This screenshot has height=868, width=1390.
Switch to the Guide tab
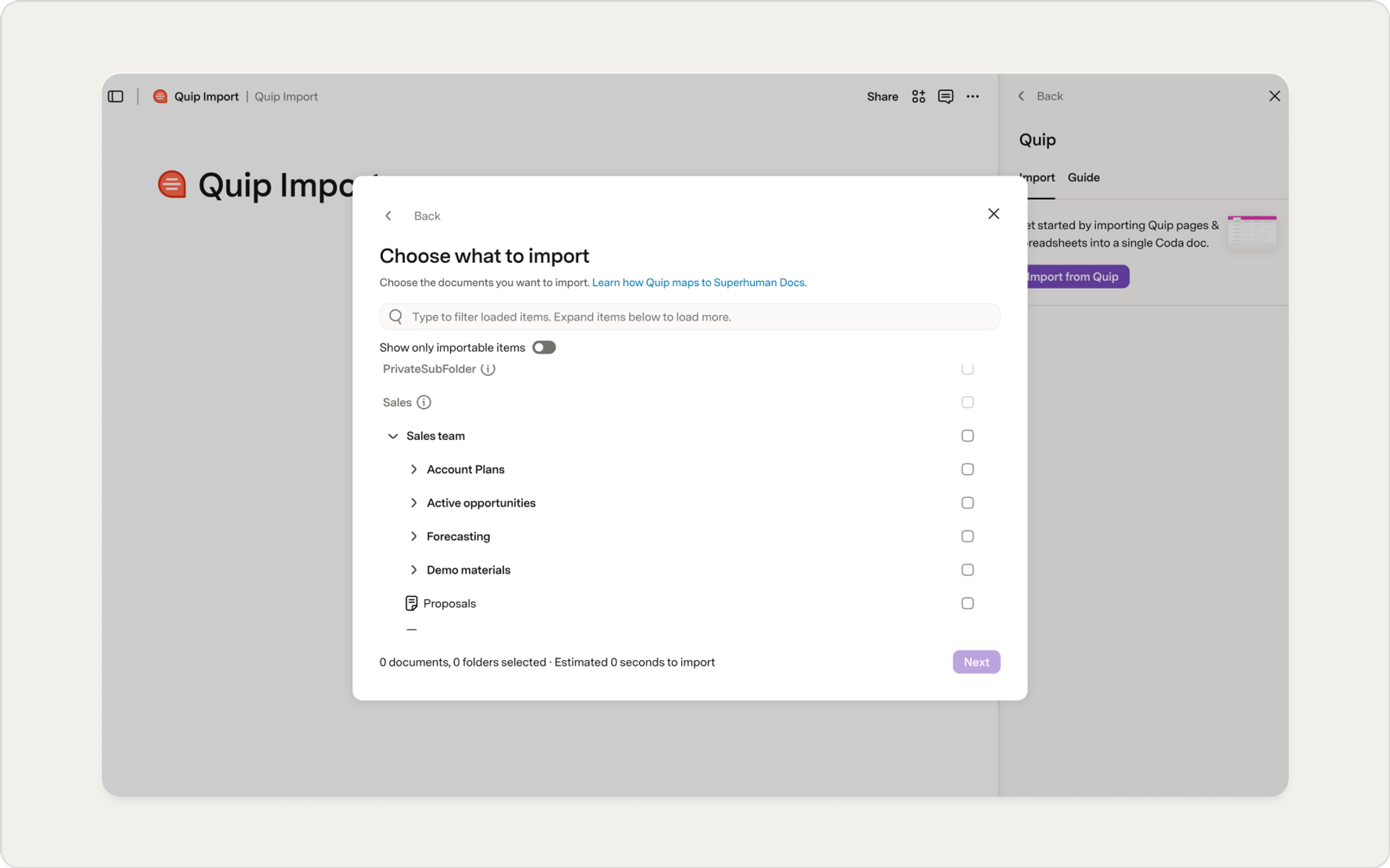[1084, 178]
